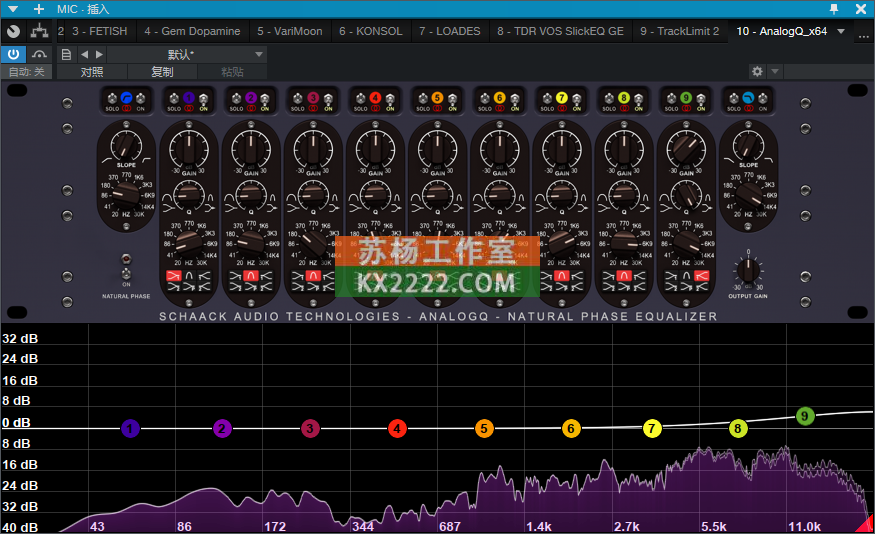The height and width of the screenshot is (534, 875).
Task: Click the 粘贴 paste button
Action: tap(232, 72)
